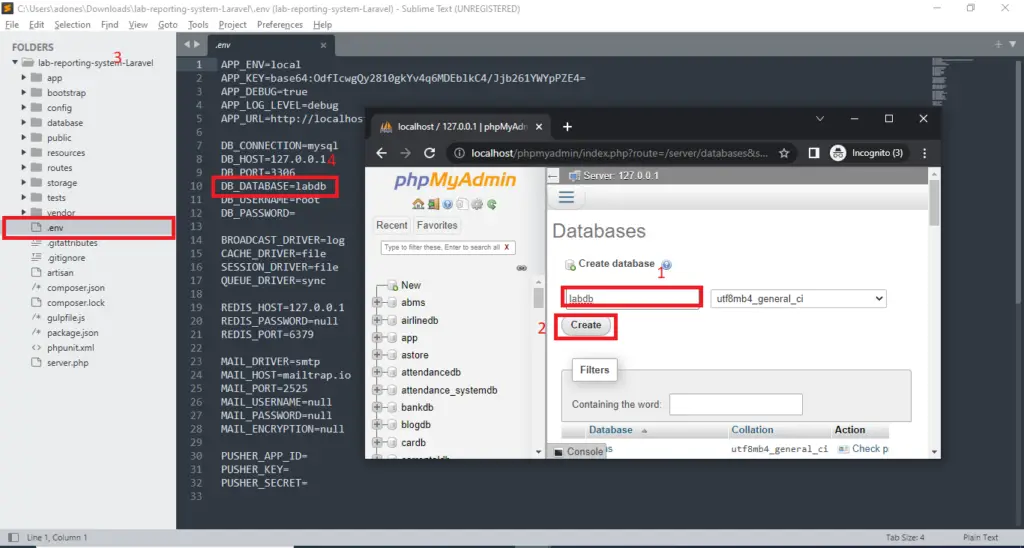
Task: Open the blogdb database link
Action: [x=416, y=425]
